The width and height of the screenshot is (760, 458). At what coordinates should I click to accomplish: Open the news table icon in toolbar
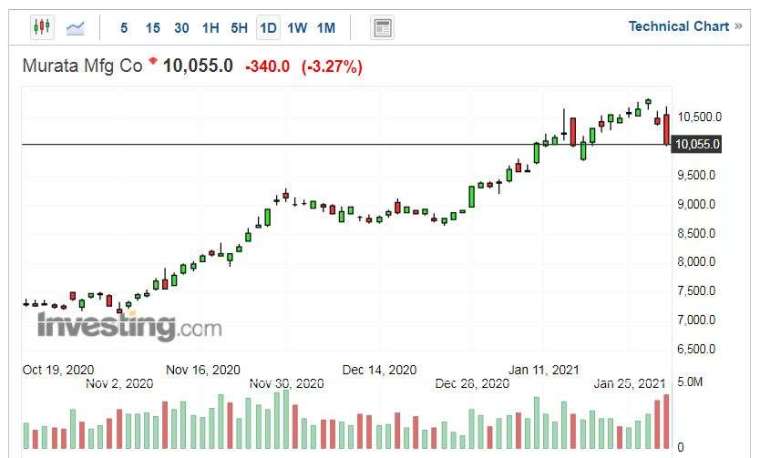click(x=382, y=28)
